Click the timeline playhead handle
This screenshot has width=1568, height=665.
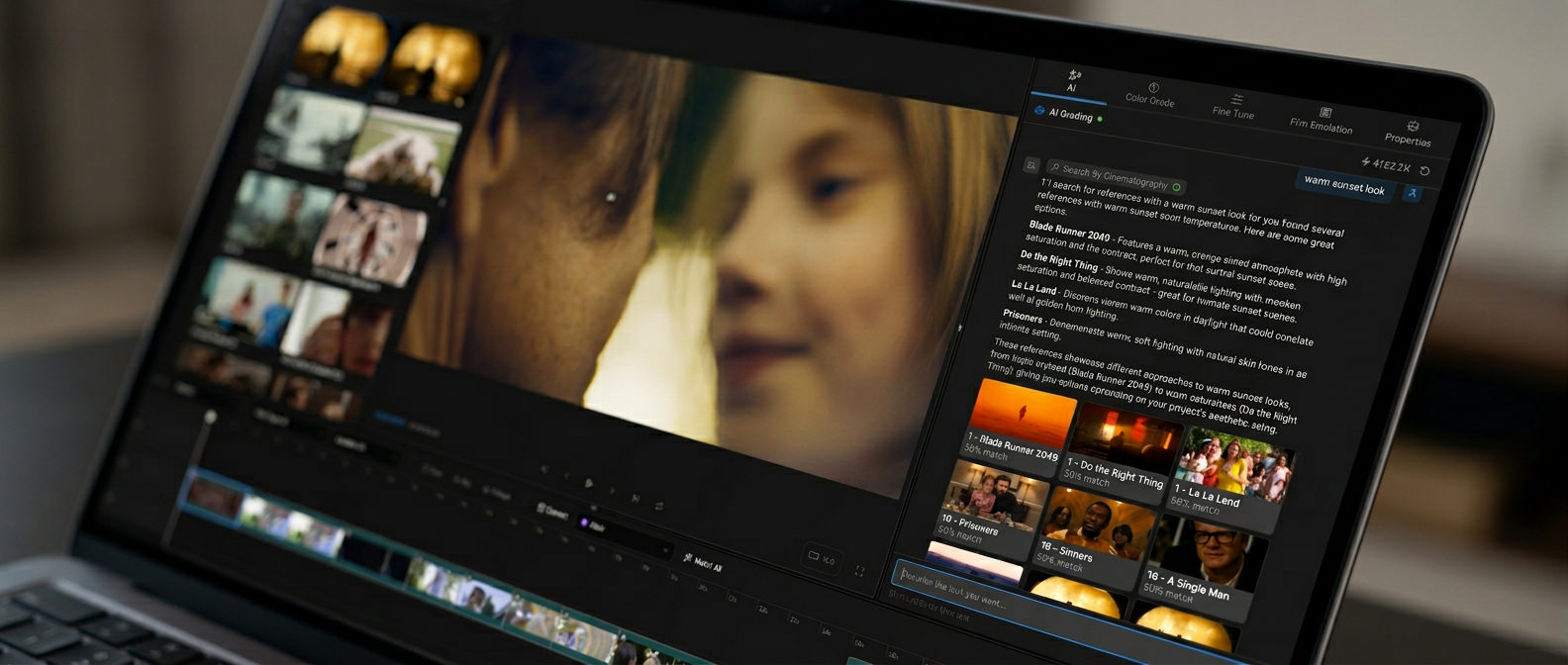click(210, 418)
